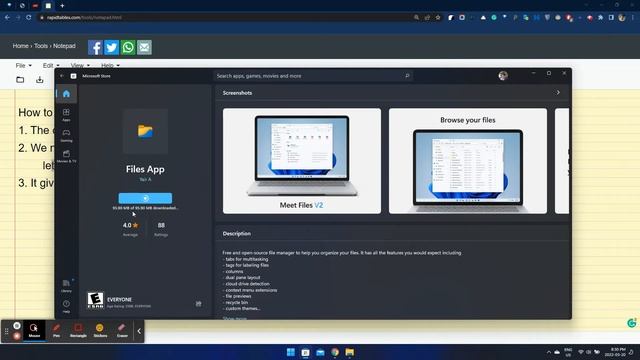Image resolution: width=640 pixels, height=360 pixels.
Task: Click the Screenshots section heading
Action: click(237, 93)
